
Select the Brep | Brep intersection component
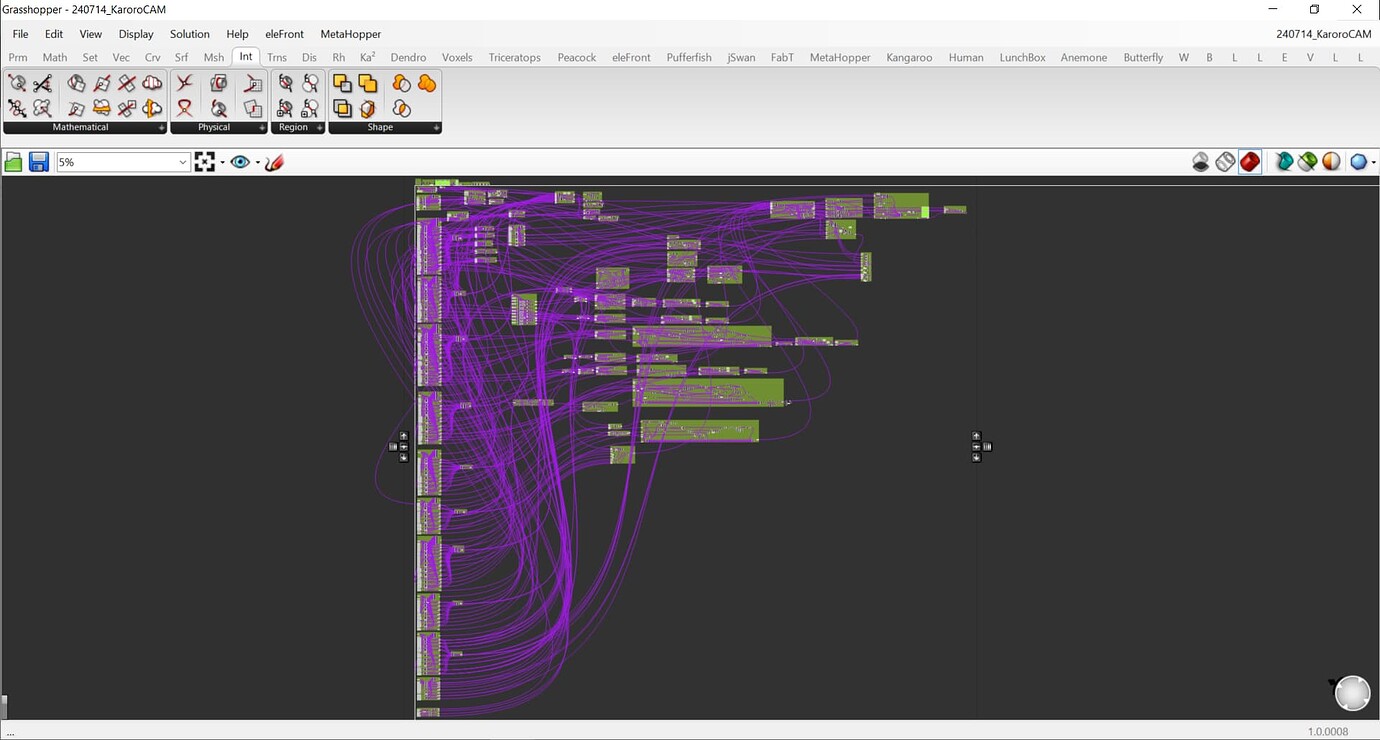point(218,83)
